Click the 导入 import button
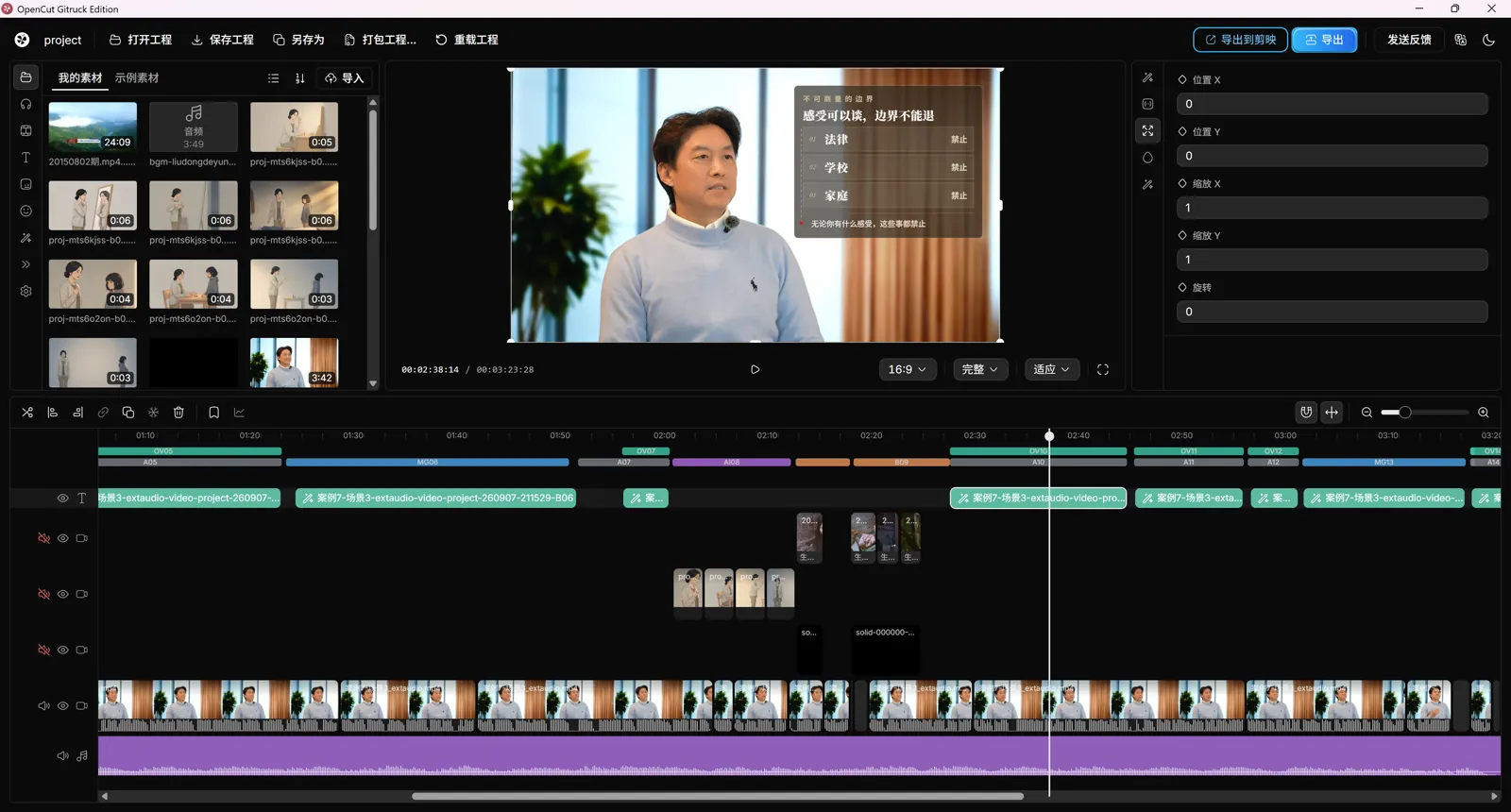This screenshot has height=812, width=1511. point(344,78)
